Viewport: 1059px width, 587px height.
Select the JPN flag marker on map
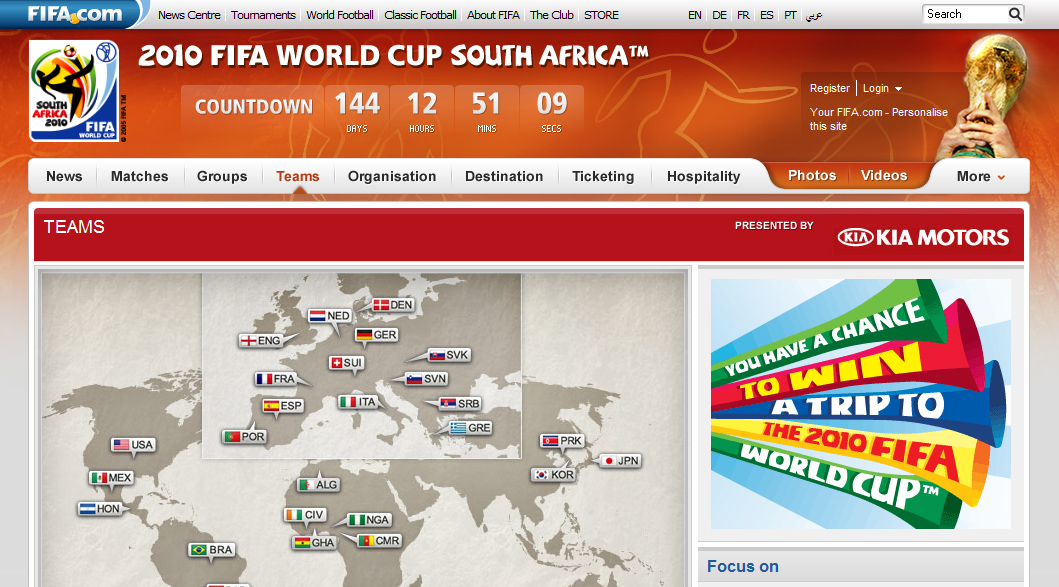[x=621, y=461]
